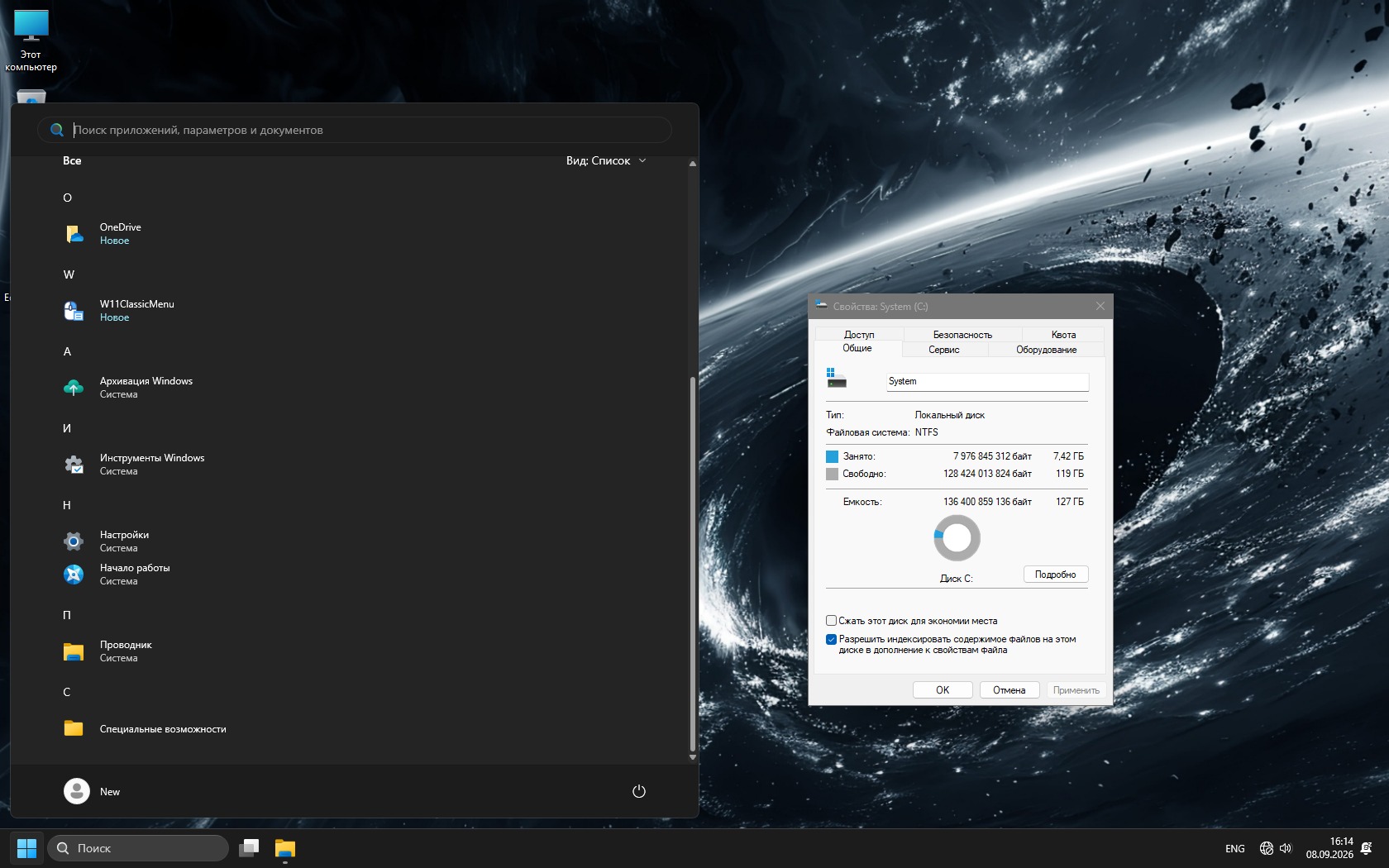1389x868 pixels.
Task: Switch to the Сервис tab
Action: click(944, 350)
